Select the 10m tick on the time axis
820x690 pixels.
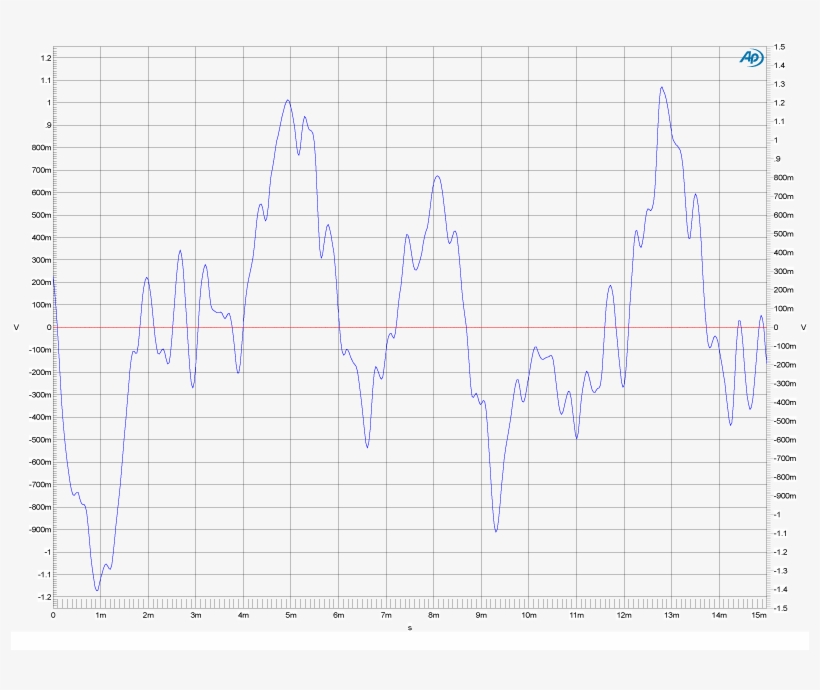[528, 616]
